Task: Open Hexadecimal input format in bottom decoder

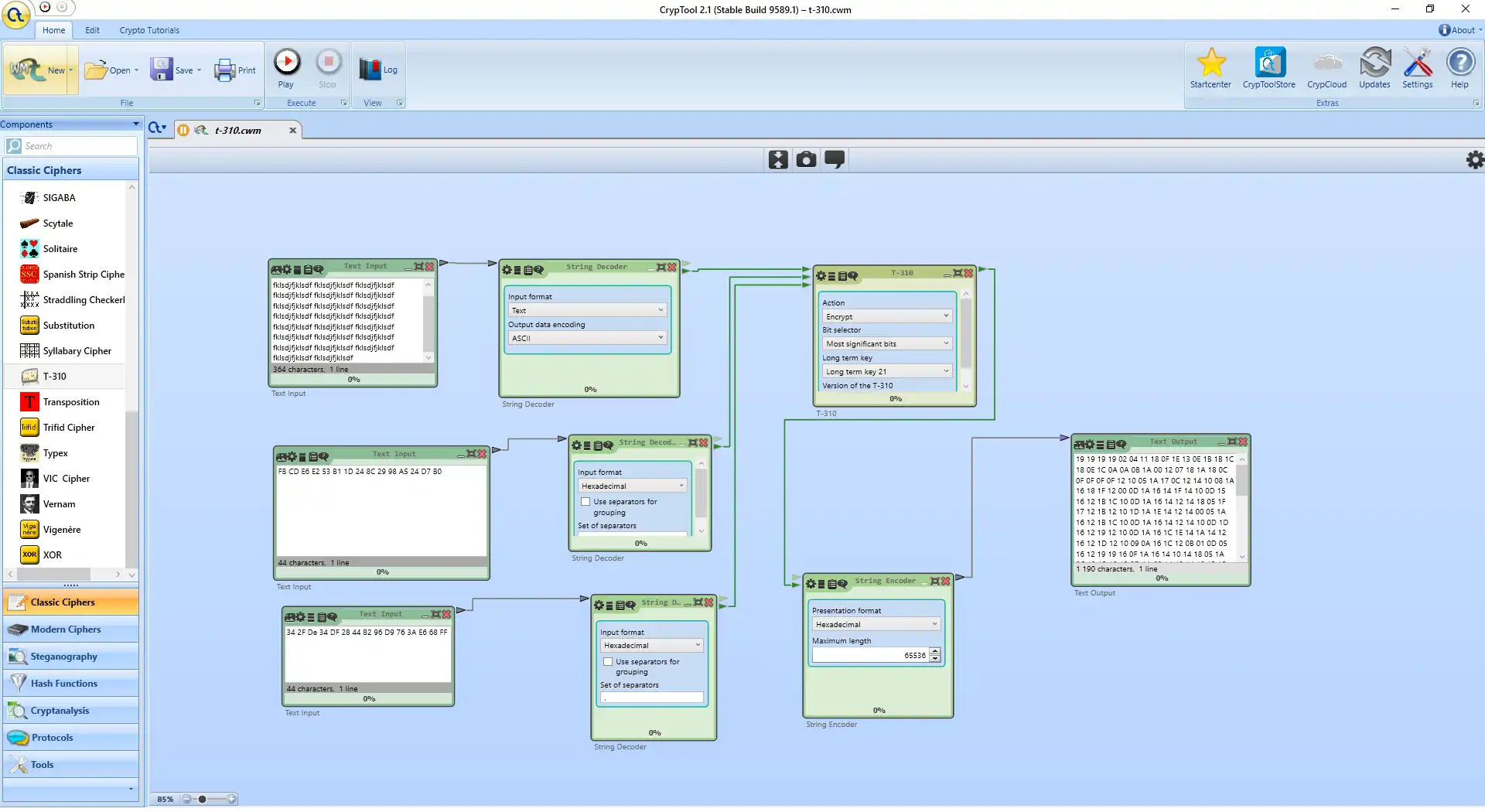Action: point(651,645)
